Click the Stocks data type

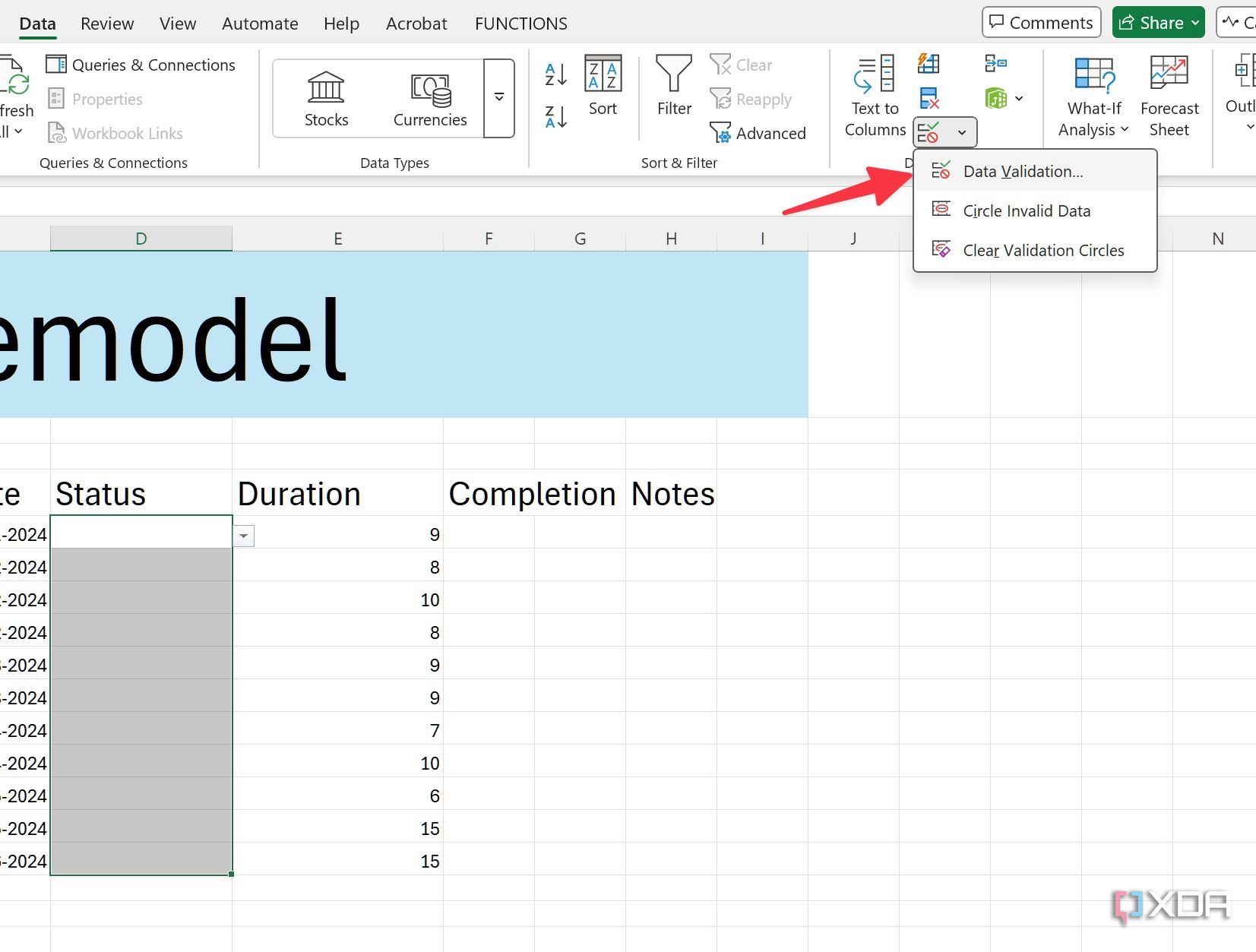click(x=326, y=95)
